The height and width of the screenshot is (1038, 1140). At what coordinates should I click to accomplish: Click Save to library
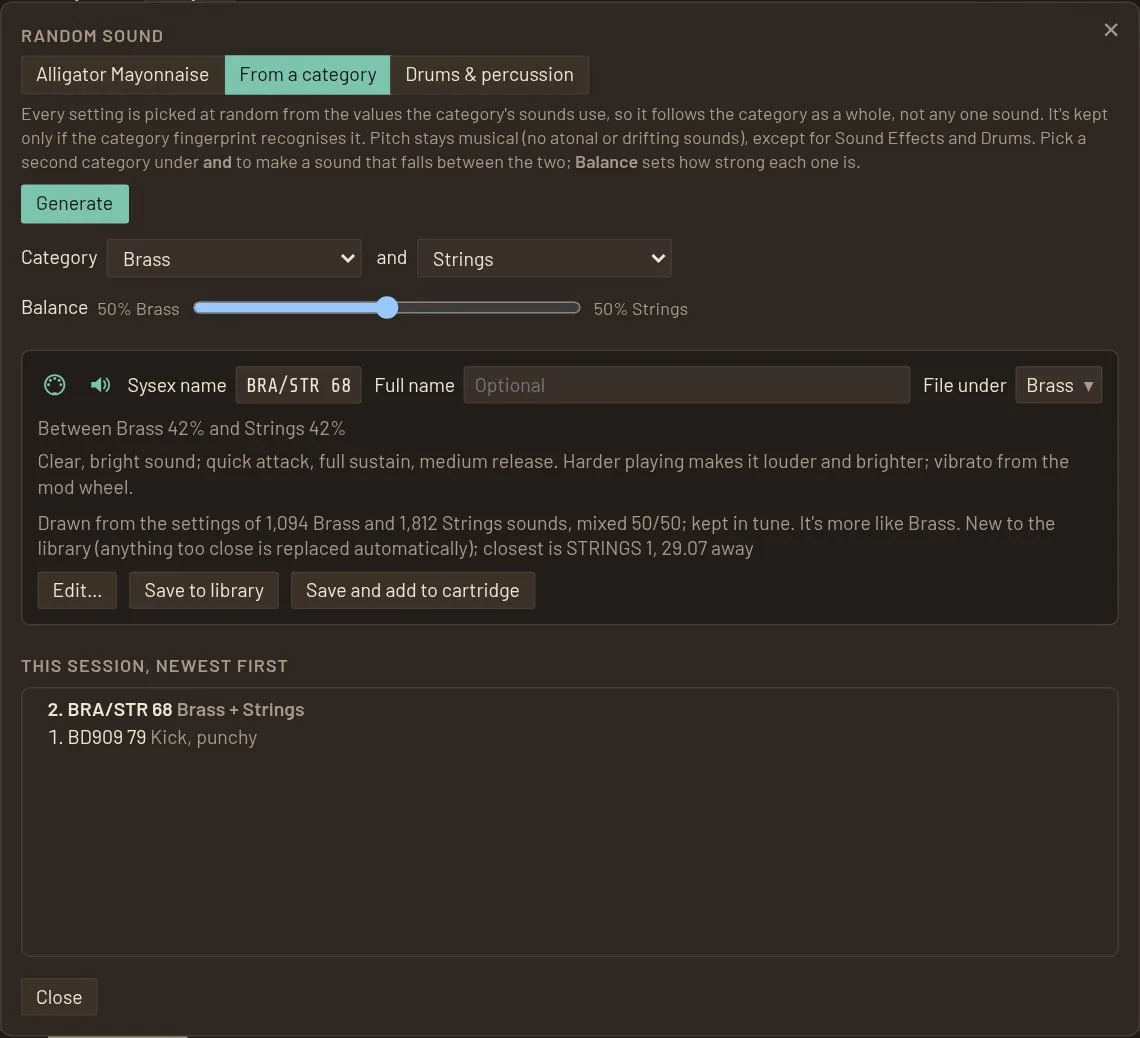204,590
